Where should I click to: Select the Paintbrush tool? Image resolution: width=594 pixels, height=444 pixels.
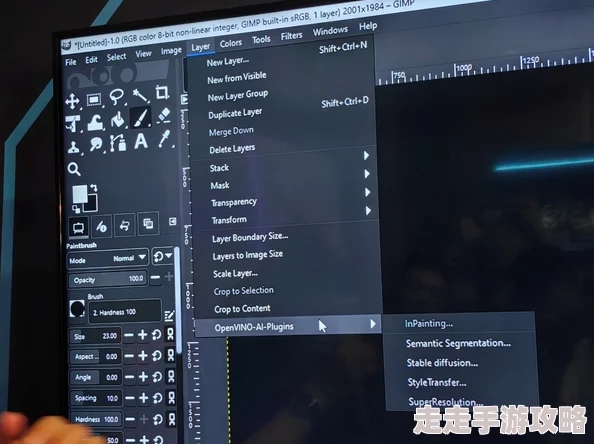141,117
